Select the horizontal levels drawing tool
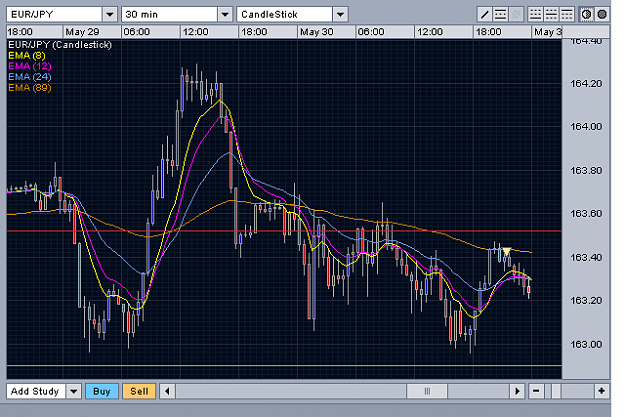 (500, 15)
